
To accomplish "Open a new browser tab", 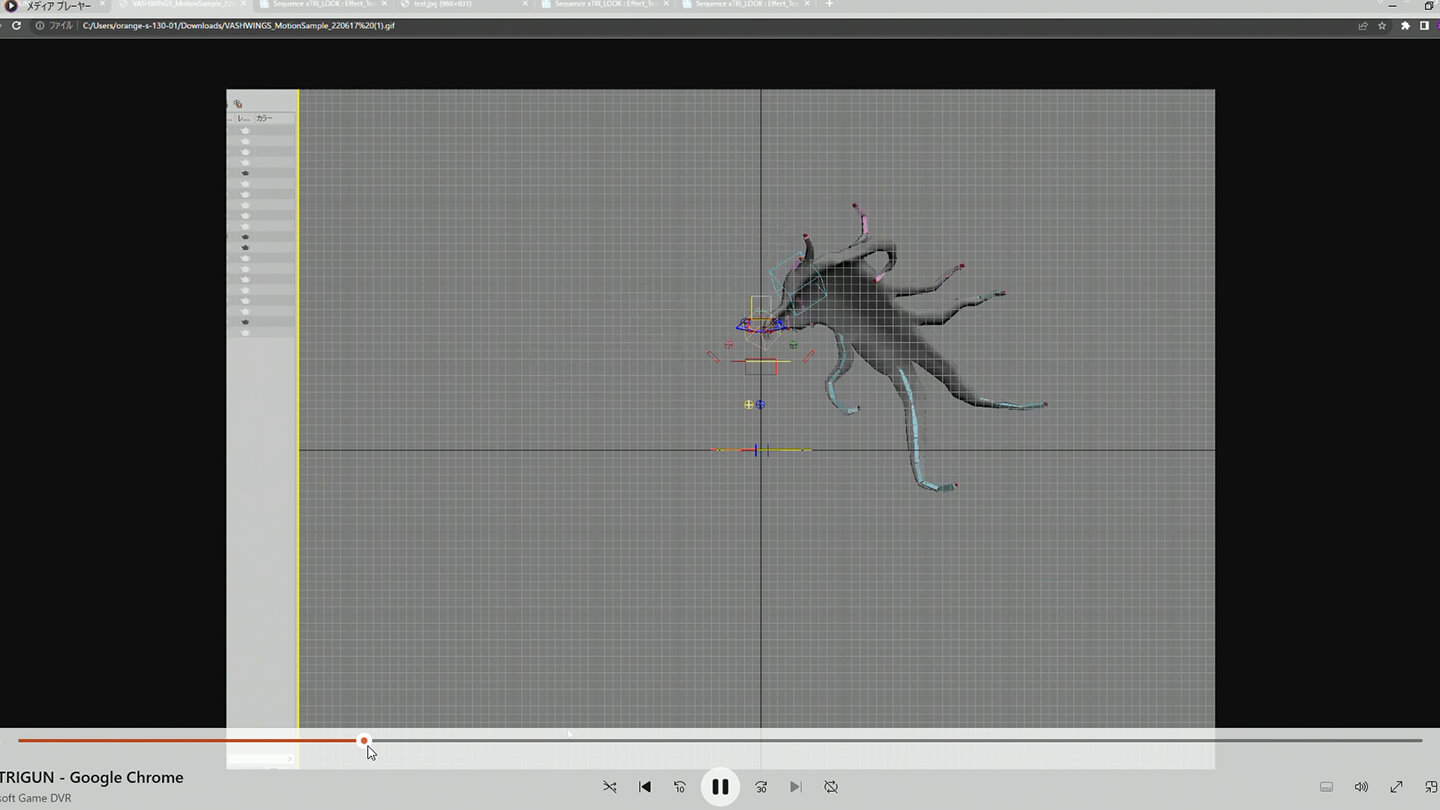I will (829, 4).
